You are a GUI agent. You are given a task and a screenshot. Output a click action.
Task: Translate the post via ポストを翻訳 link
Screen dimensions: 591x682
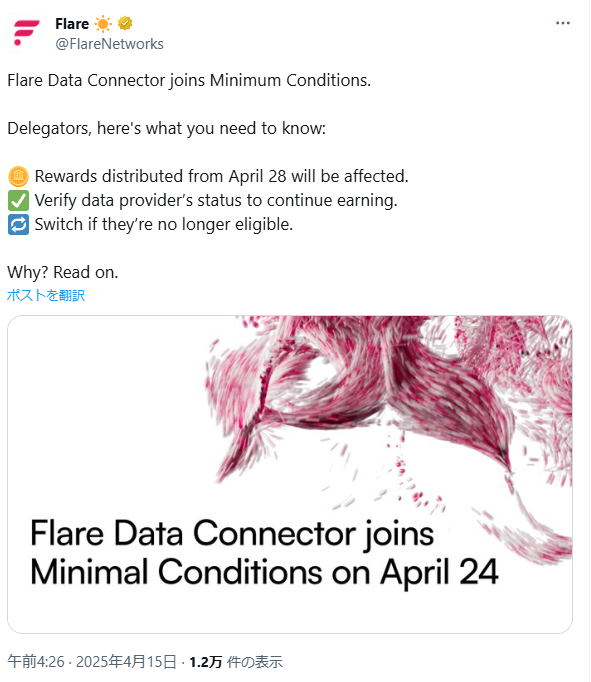point(46,295)
